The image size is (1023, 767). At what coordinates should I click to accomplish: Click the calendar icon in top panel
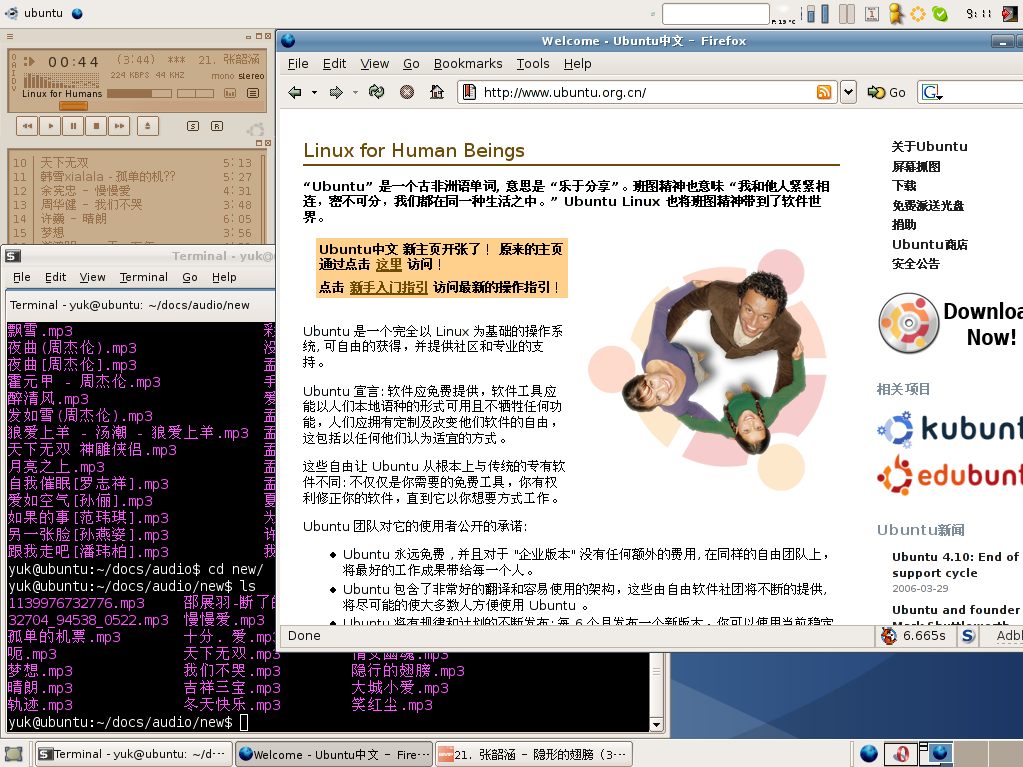point(872,14)
